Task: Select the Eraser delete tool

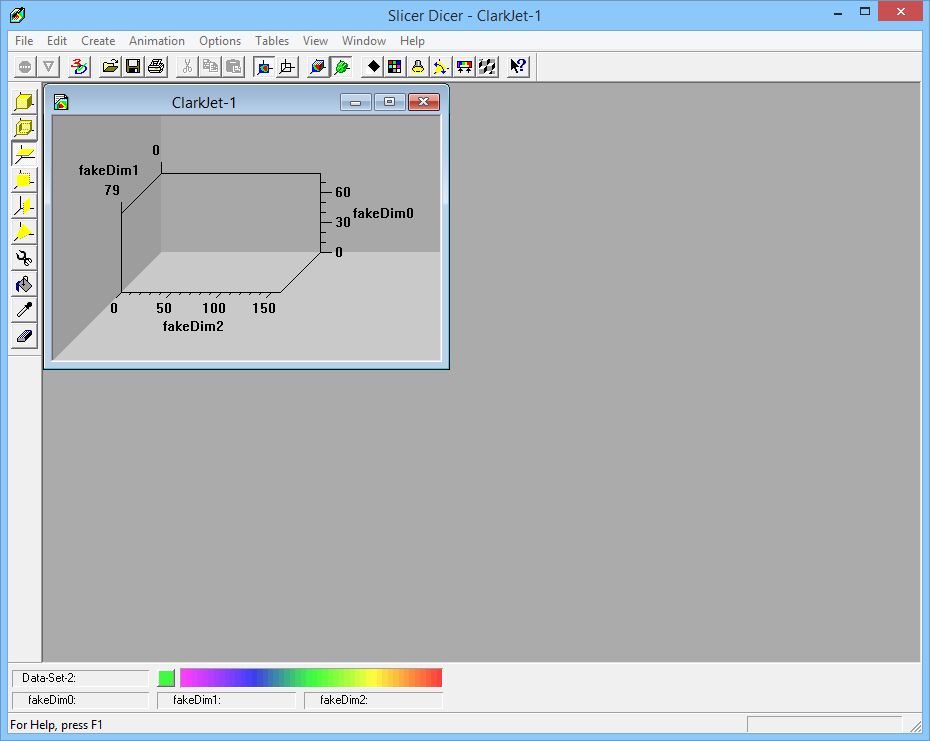Action: (23, 335)
